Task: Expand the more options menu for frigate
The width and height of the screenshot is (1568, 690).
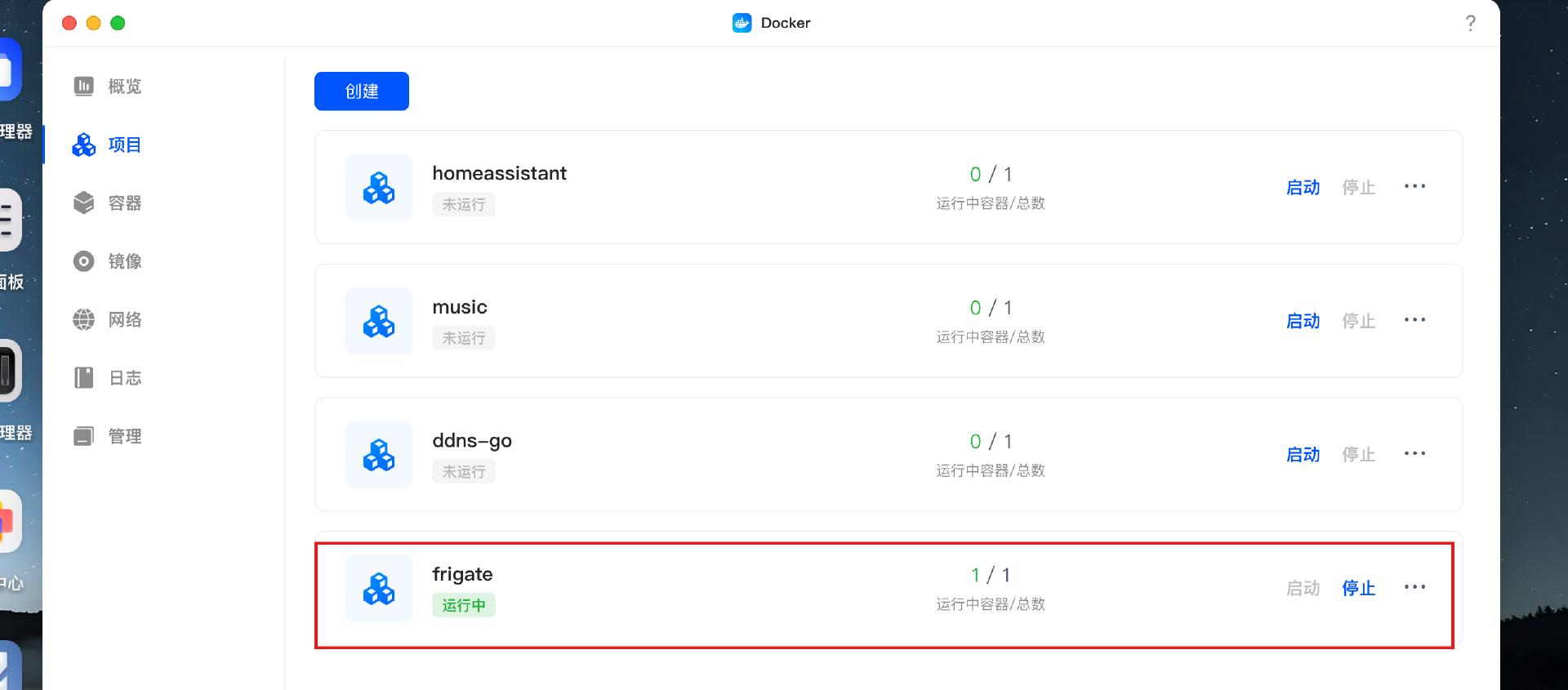Action: 1414,587
